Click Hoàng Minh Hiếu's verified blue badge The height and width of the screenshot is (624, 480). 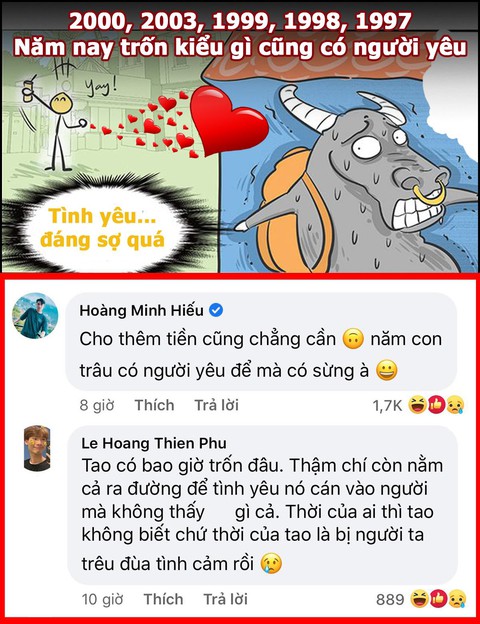pos(216,310)
